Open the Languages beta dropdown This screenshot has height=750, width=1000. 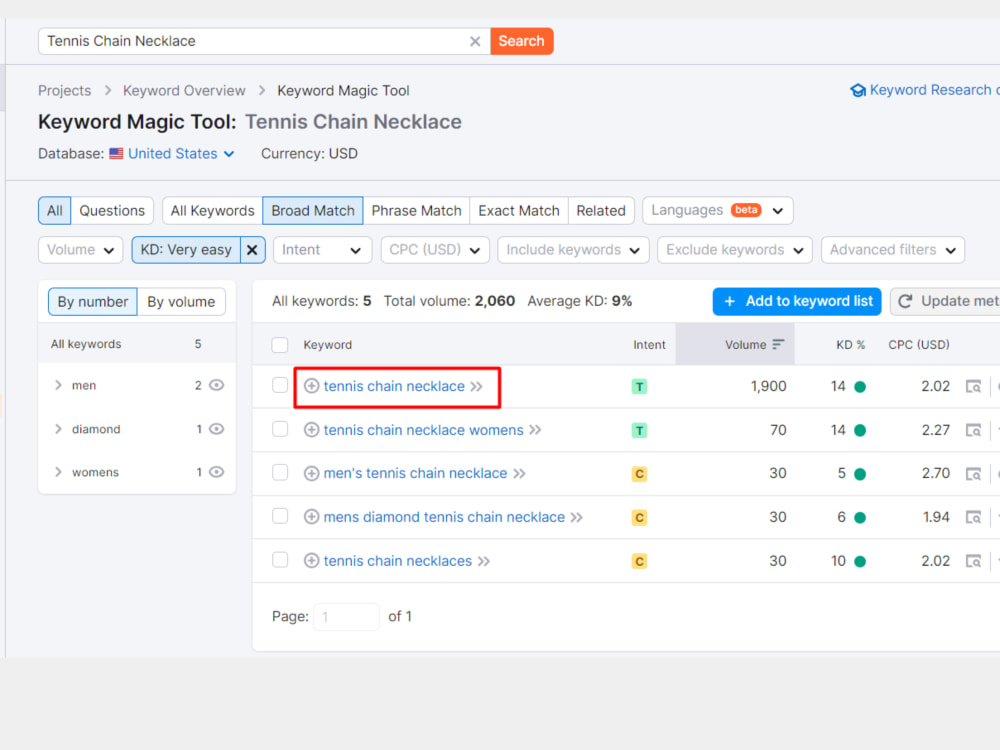tap(717, 210)
